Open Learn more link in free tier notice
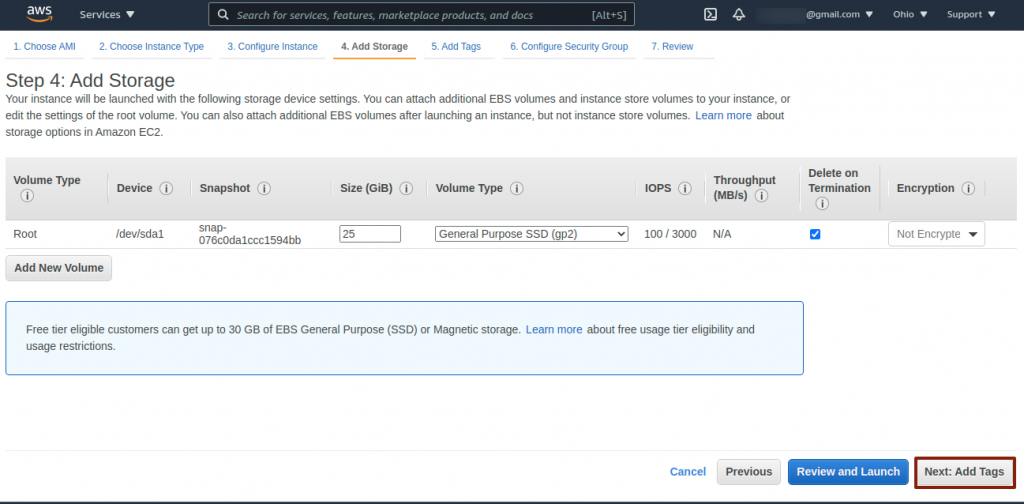The width and height of the screenshot is (1024, 504). click(x=554, y=330)
